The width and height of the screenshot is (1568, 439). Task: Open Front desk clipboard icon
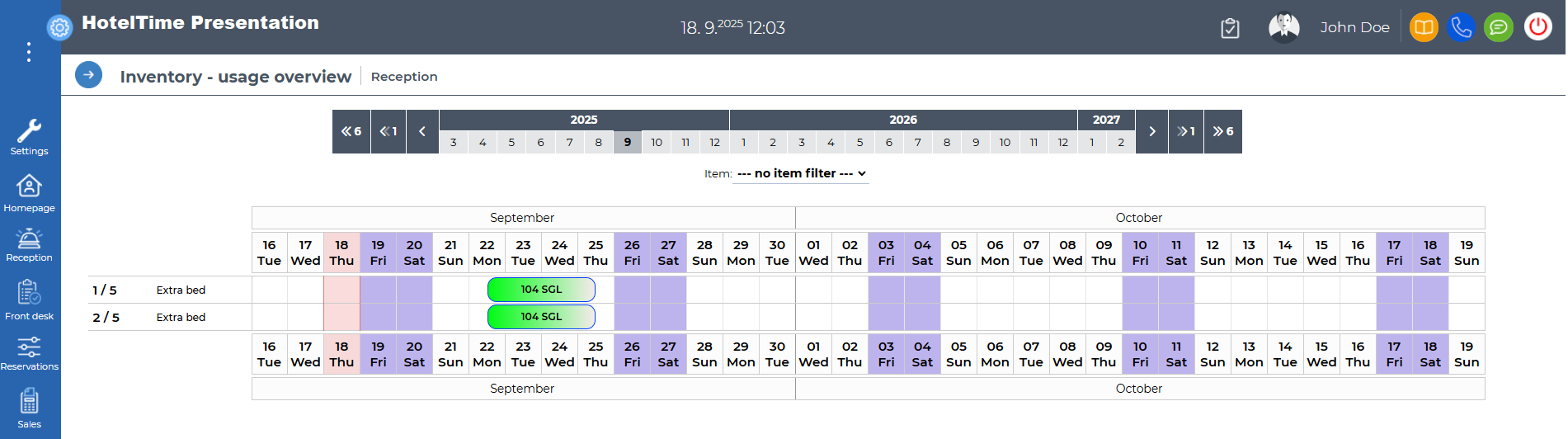coord(29,300)
